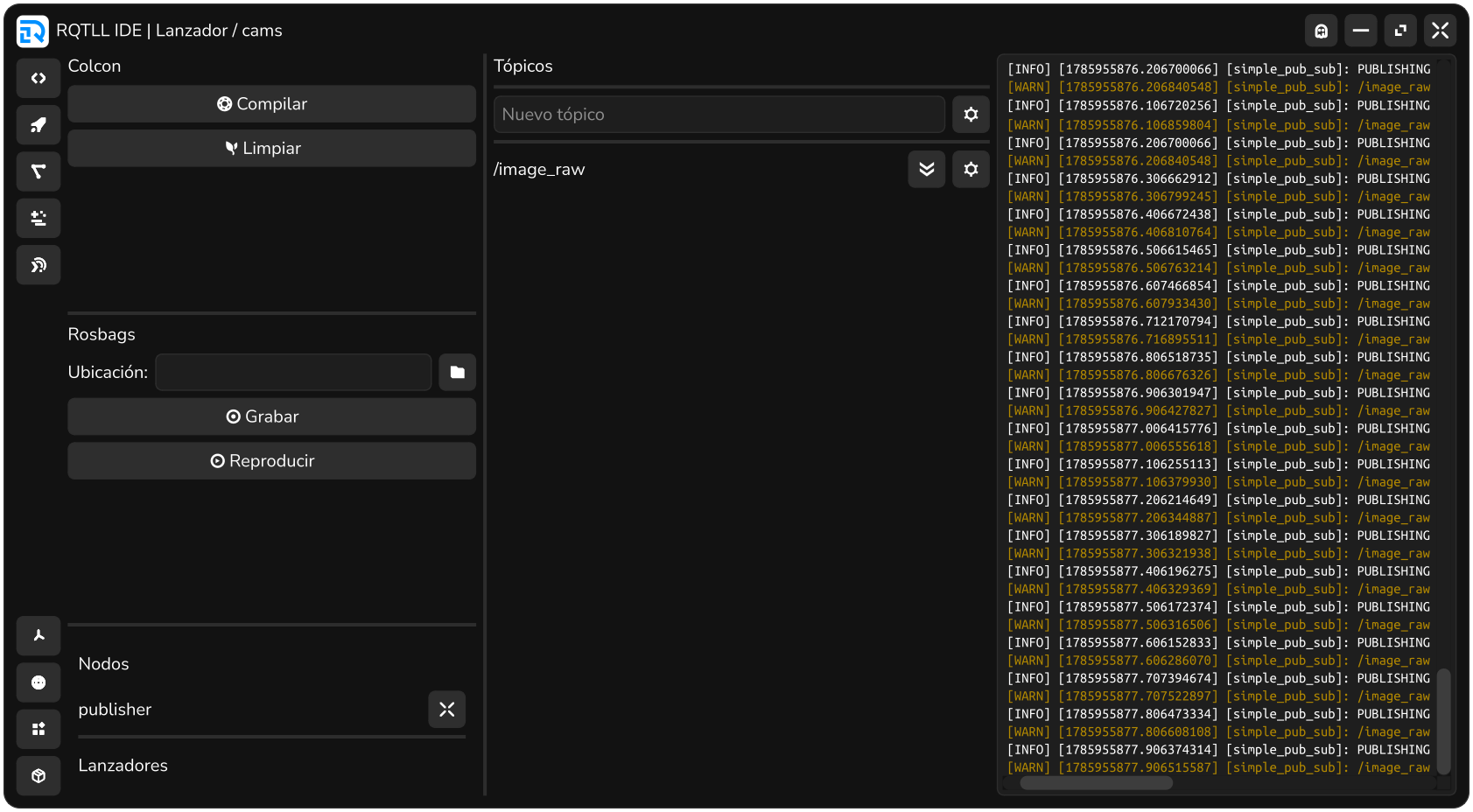Click the round face sidebar icon
The width and height of the screenshot is (1473, 812).
pyautogui.click(x=39, y=682)
